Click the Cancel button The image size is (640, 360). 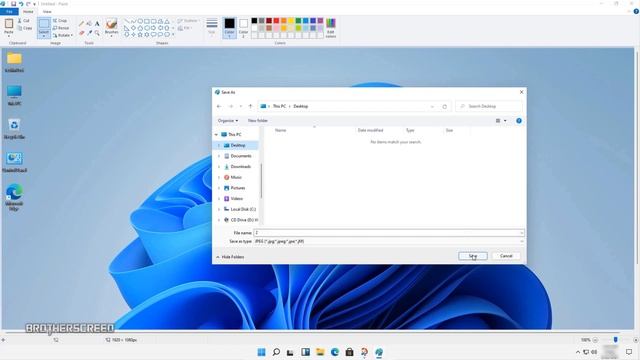(x=506, y=256)
